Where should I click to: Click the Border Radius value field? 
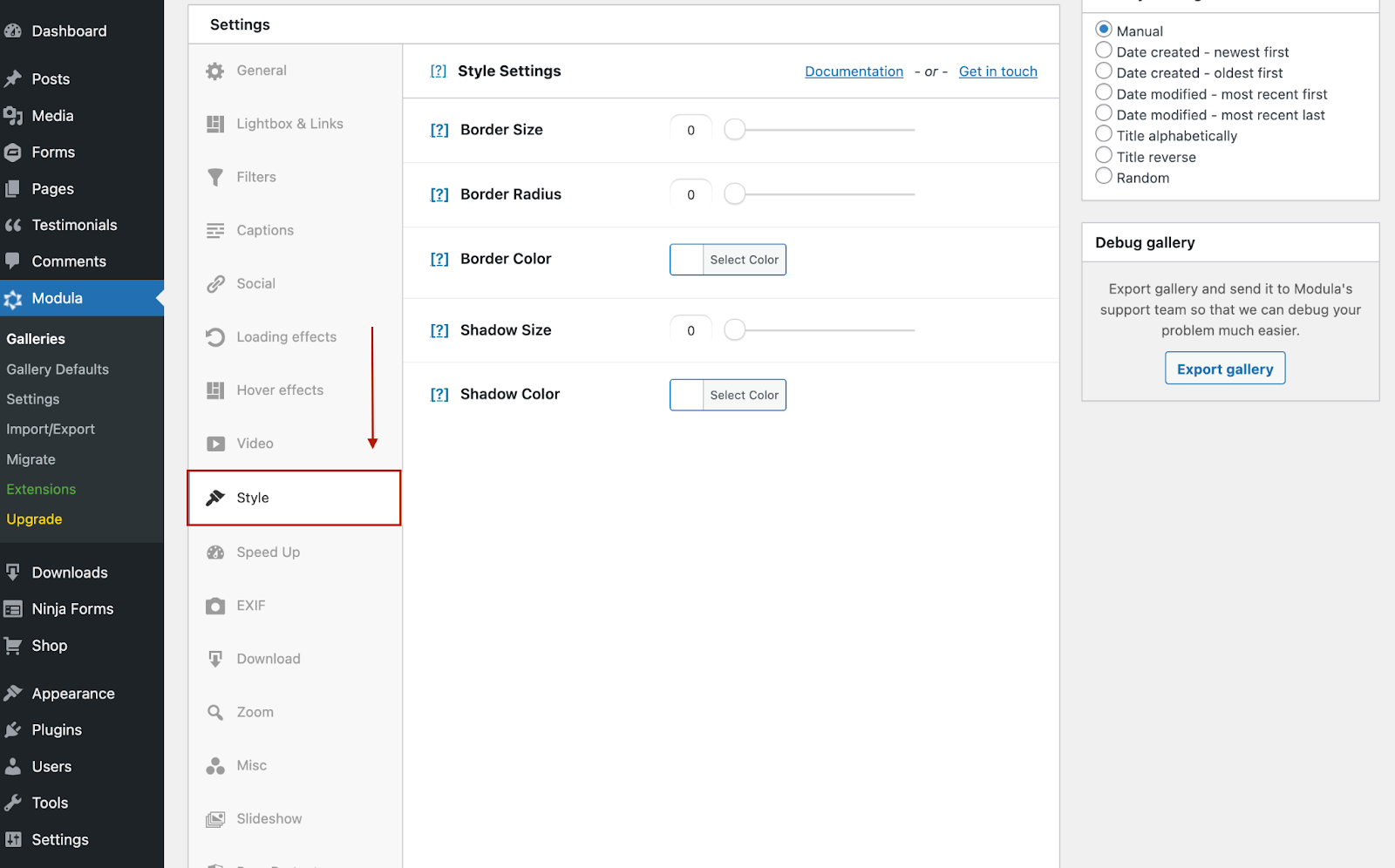(691, 194)
